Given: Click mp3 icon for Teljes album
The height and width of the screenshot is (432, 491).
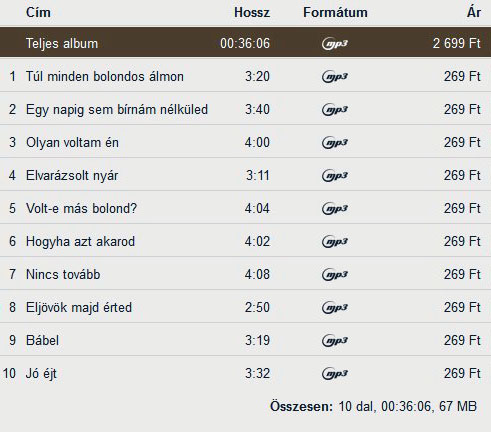Looking at the screenshot, I should point(335,44).
